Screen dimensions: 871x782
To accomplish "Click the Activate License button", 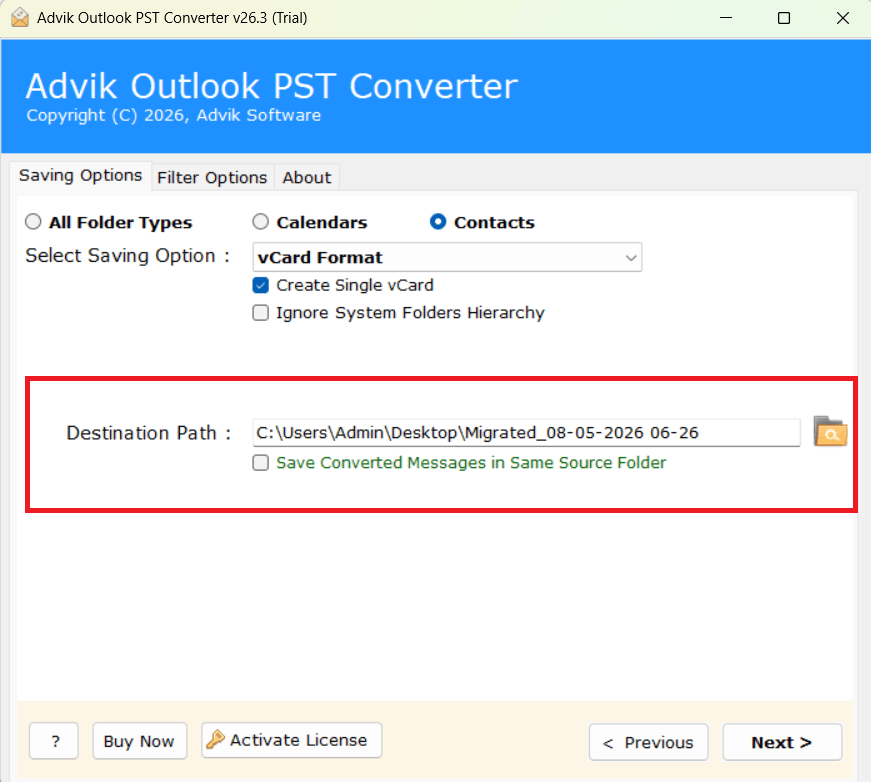I will 292,740.
